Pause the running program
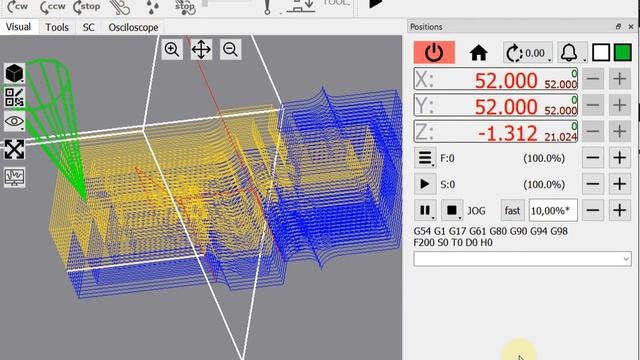Image resolution: width=640 pixels, height=360 pixels. [425, 210]
